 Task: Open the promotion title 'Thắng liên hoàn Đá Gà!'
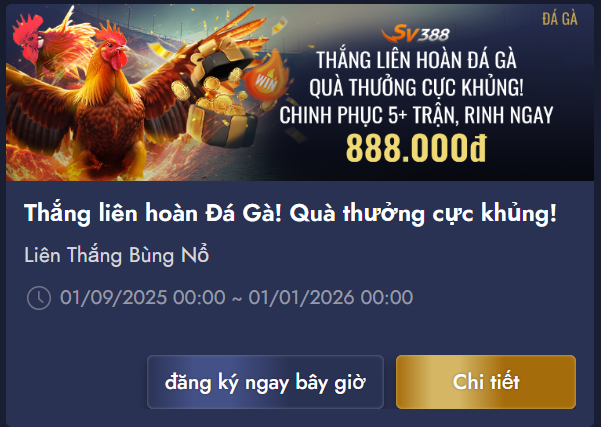pos(153,213)
